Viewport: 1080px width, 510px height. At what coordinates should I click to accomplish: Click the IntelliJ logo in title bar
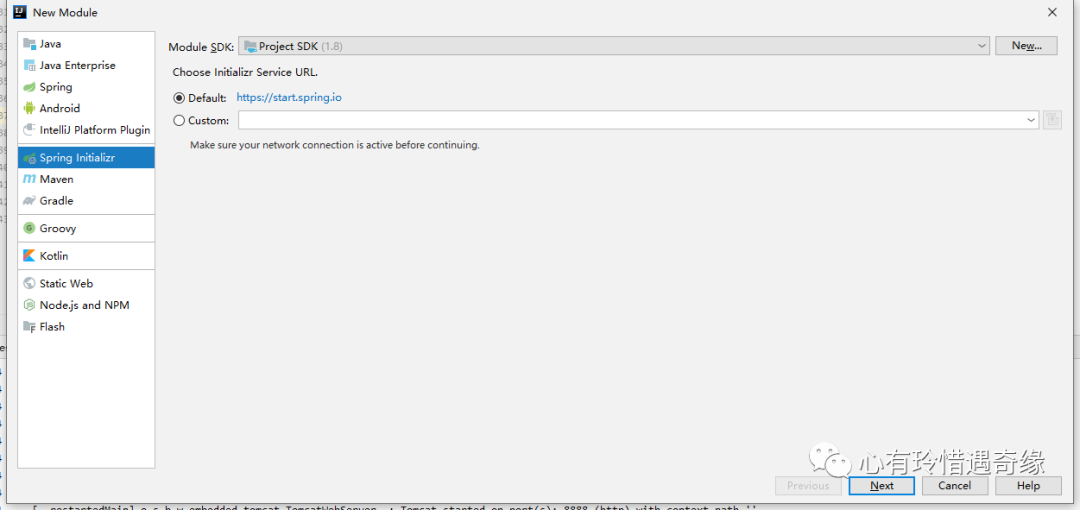20,12
